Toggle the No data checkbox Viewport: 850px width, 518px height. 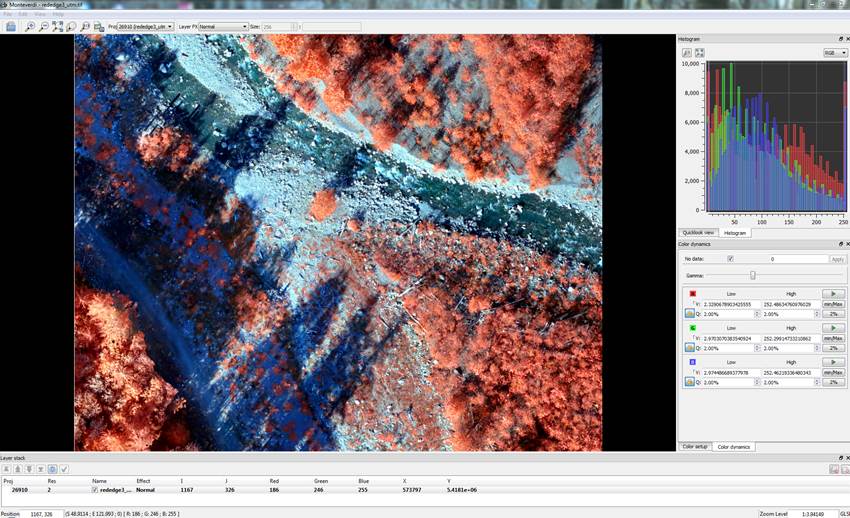[x=730, y=259]
